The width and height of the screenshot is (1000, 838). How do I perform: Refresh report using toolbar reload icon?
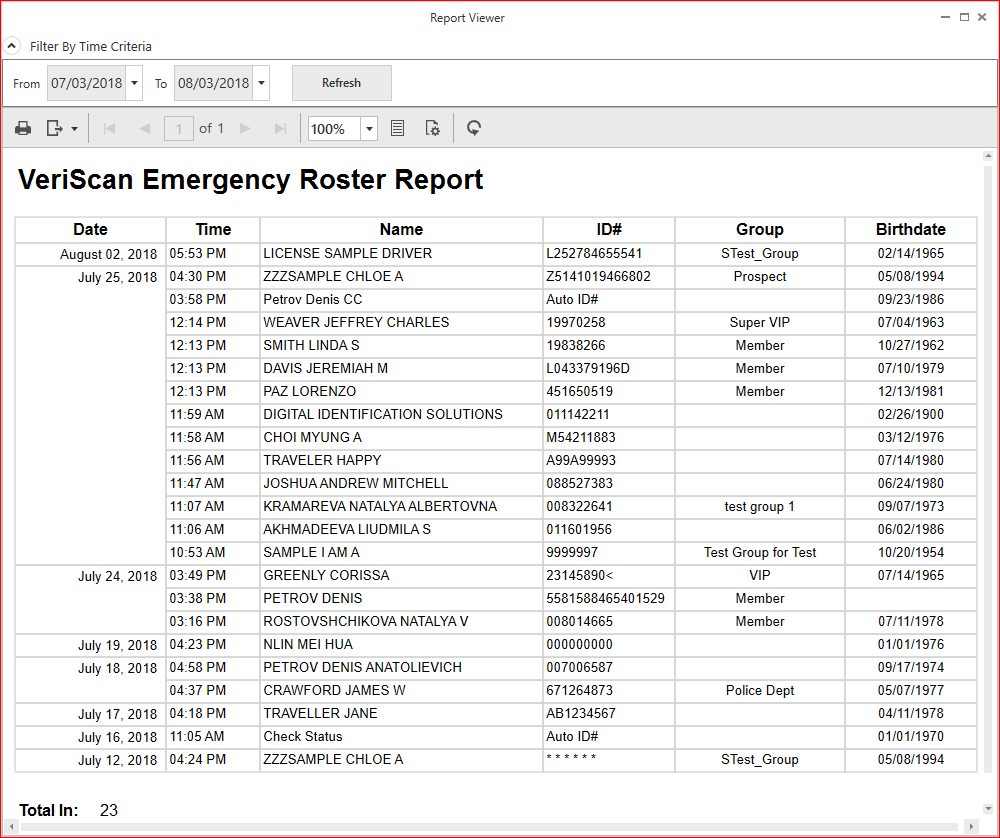pos(474,129)
